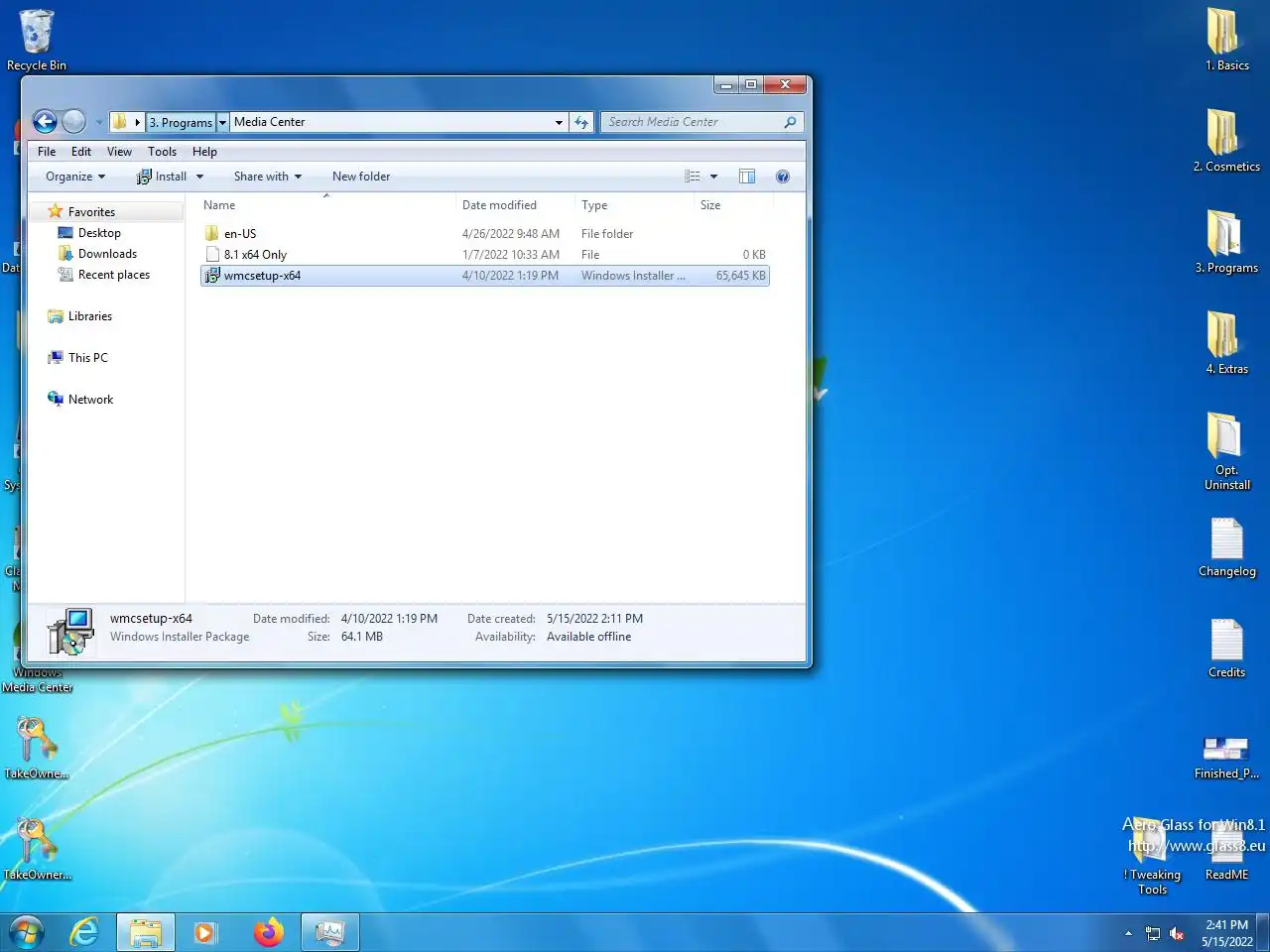Open the Credits desktop file
Viewport: 1270px width, 952px height.
coord(1227,650)
